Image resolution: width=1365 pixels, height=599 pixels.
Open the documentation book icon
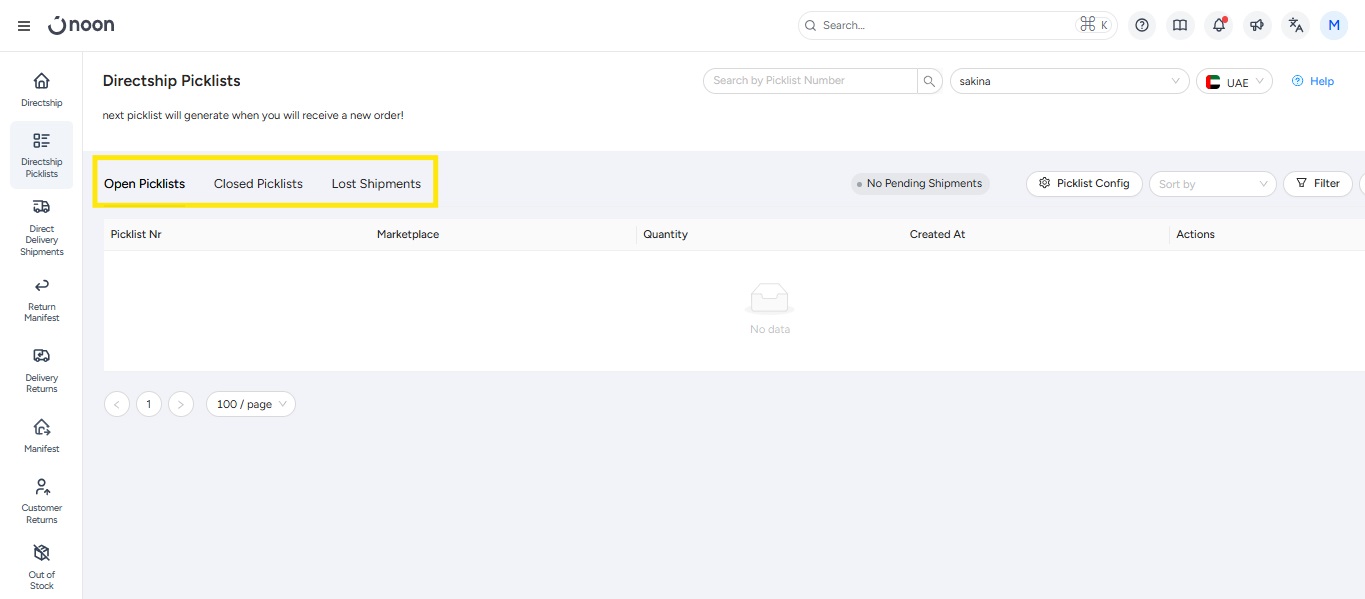tap(1180, 26)
